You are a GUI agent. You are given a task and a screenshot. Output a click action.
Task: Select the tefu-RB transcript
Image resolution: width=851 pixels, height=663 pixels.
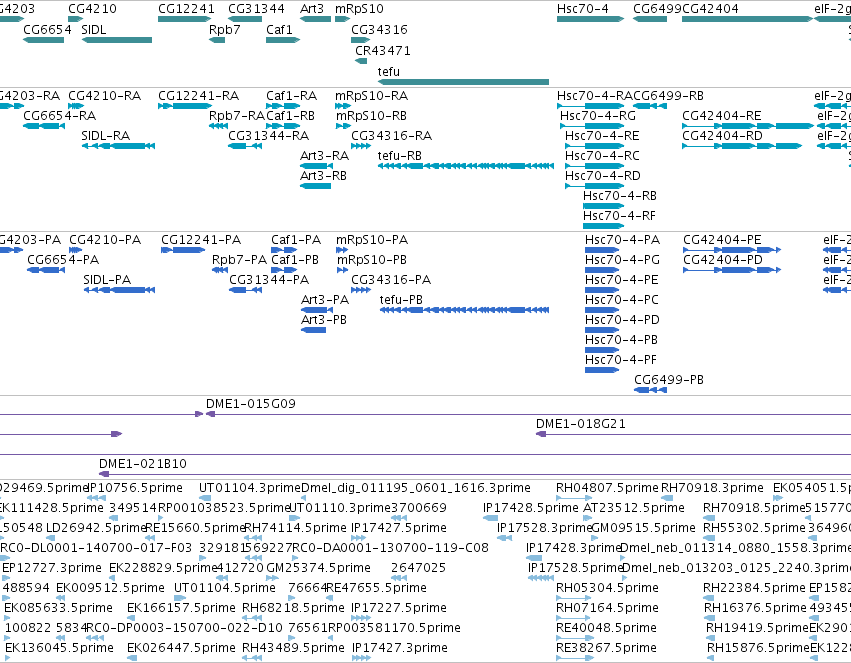466,165
